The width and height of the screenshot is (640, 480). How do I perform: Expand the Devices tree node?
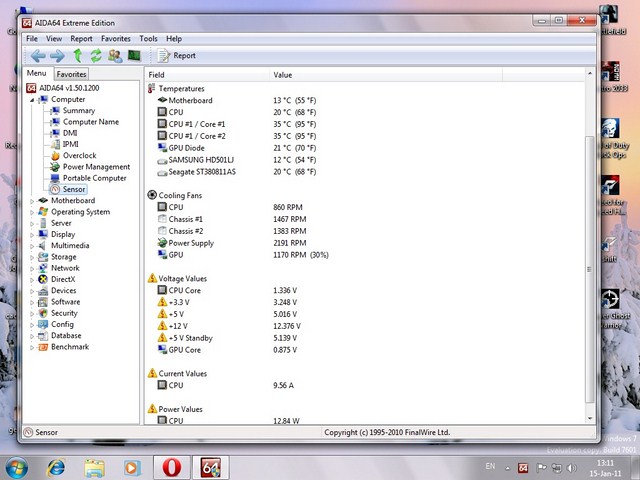point(32,291)
